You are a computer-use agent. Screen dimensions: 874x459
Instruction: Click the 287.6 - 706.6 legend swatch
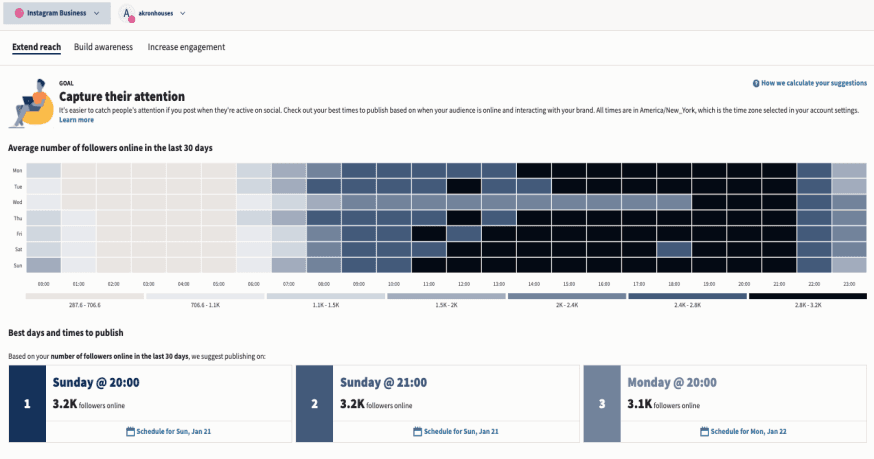tap(85, 296)
